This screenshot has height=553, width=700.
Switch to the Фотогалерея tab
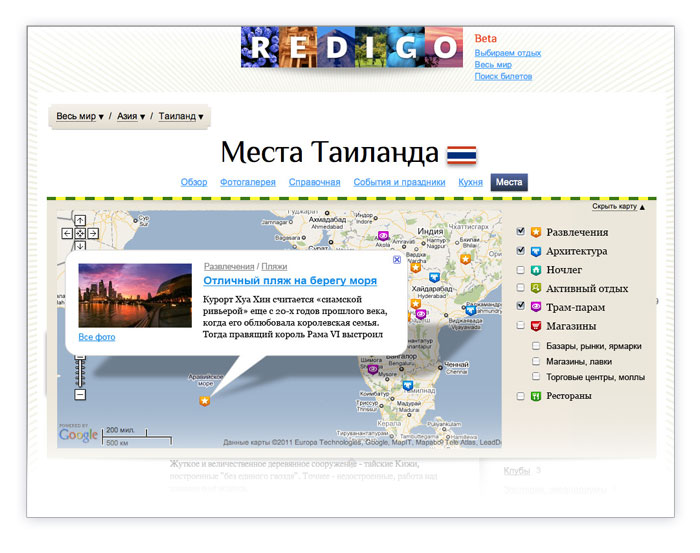click(247, 182)
